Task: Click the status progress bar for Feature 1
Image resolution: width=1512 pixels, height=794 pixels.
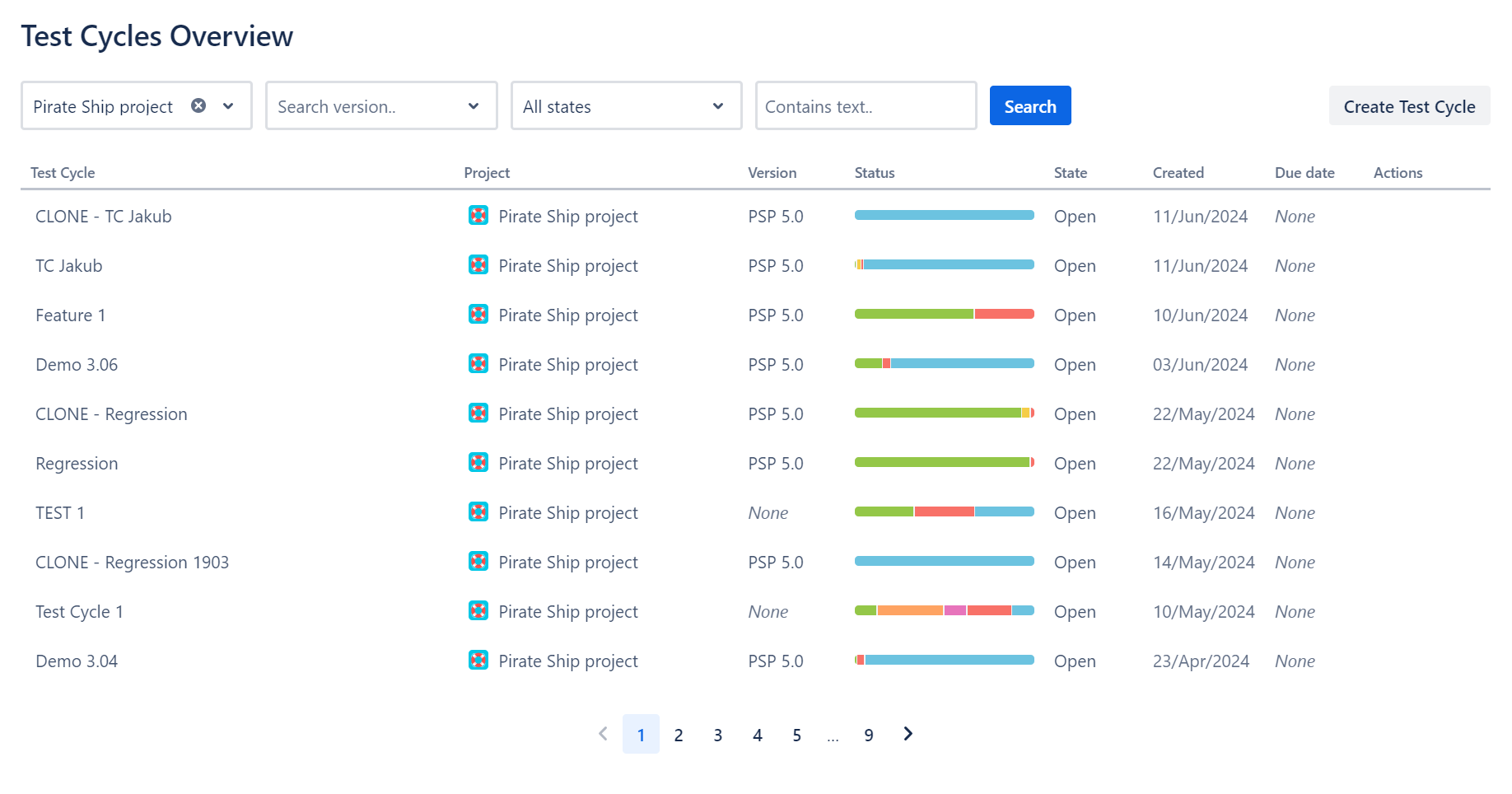Action: pyautogui.click(x=944, y=314)
